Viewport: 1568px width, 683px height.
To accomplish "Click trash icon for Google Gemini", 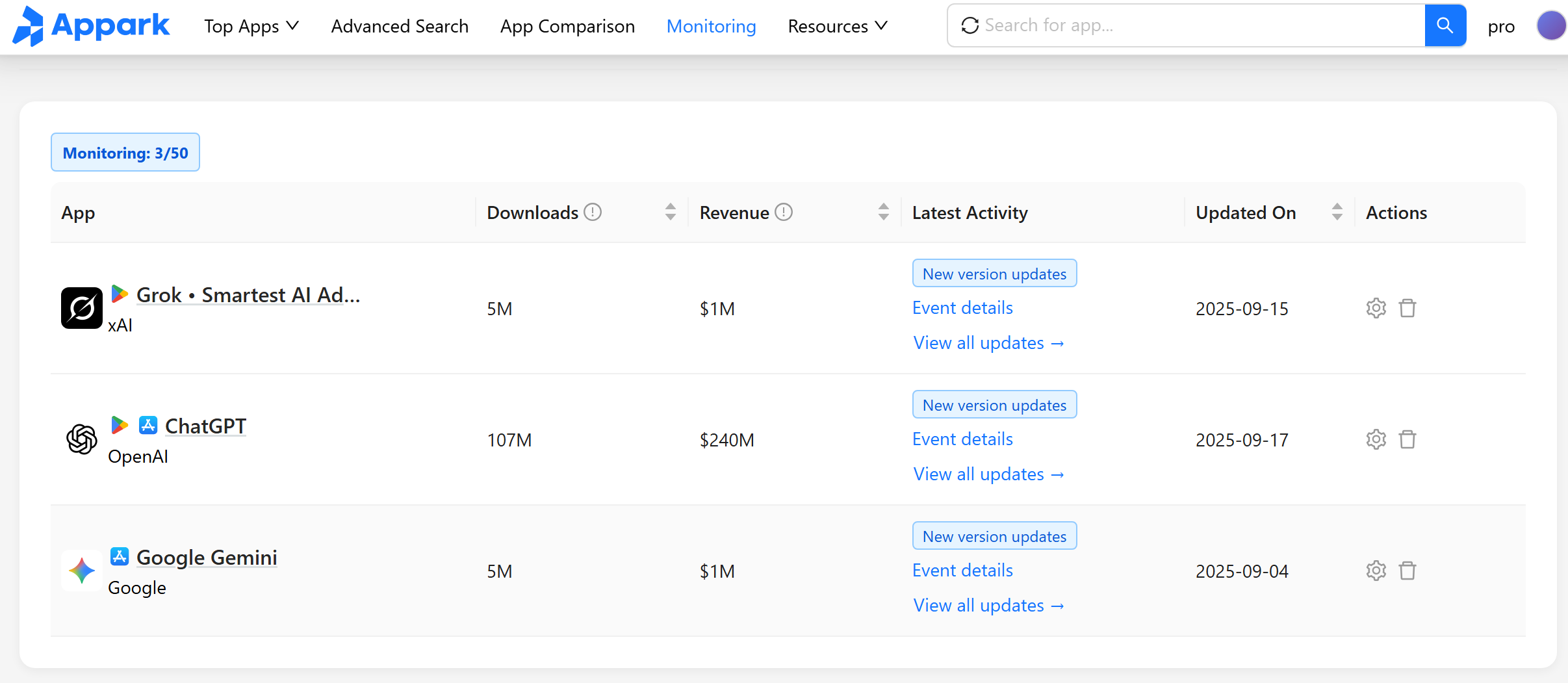I will click(x=1407, y=571).
